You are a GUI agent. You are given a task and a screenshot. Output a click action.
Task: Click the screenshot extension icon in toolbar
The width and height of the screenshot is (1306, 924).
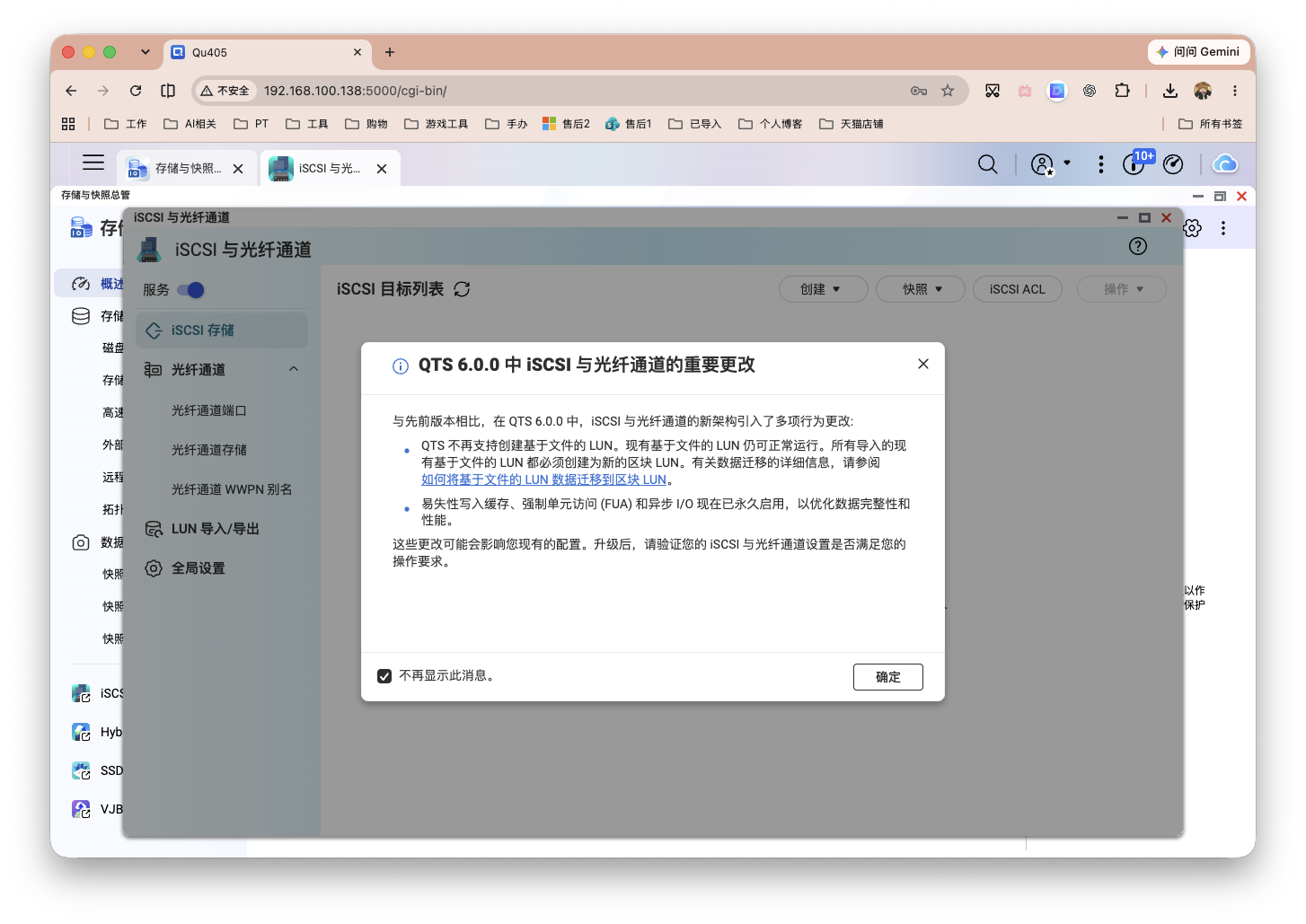[x=993, y=91]
